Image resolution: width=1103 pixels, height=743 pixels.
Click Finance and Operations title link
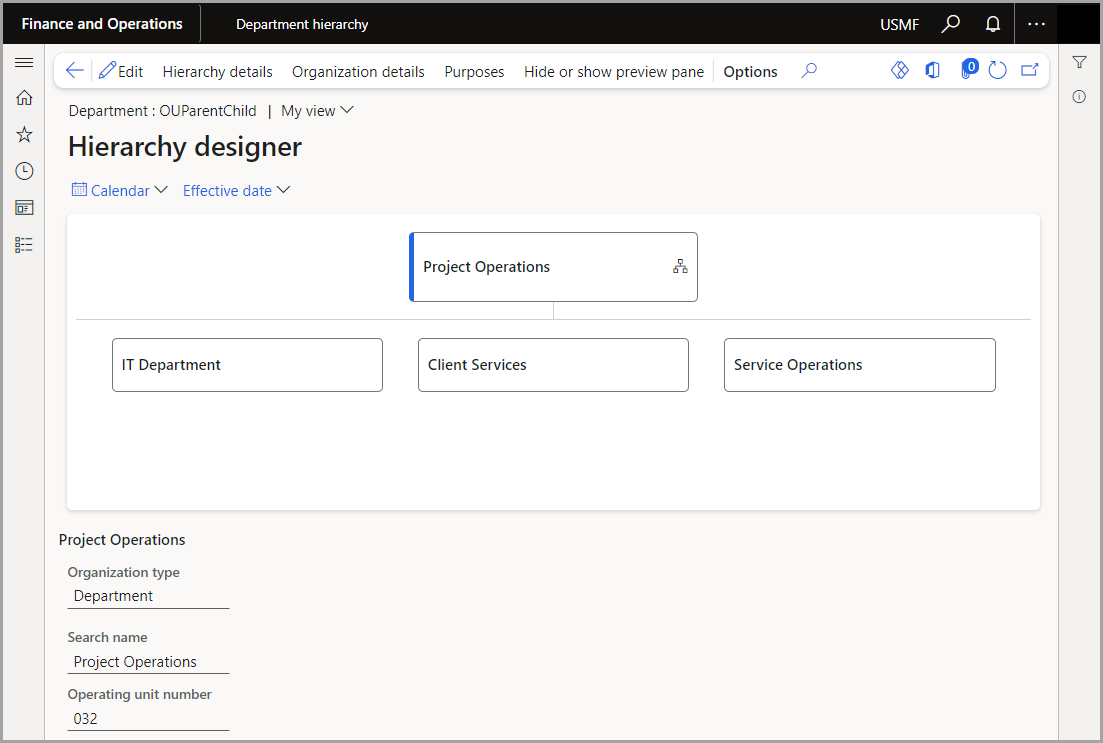(102, 24)
